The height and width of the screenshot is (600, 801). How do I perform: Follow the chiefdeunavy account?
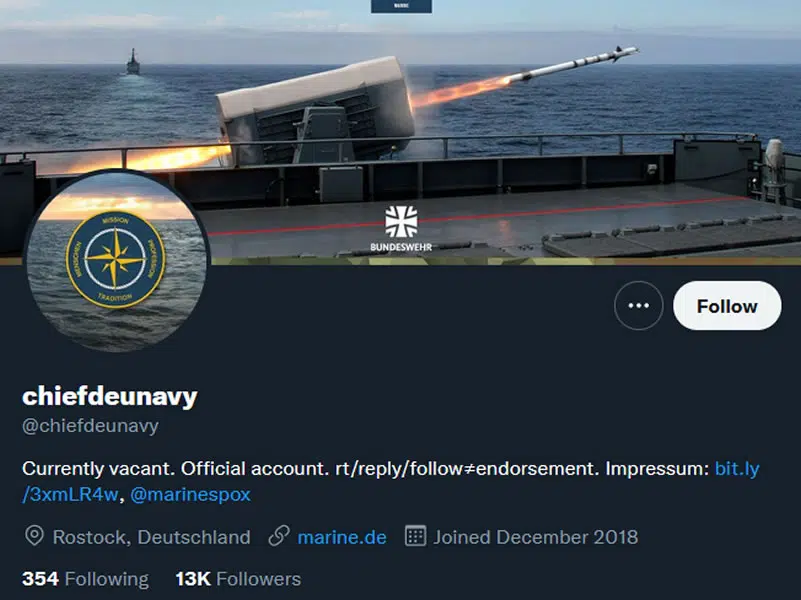pyautogui.click(x=727, y=305)
